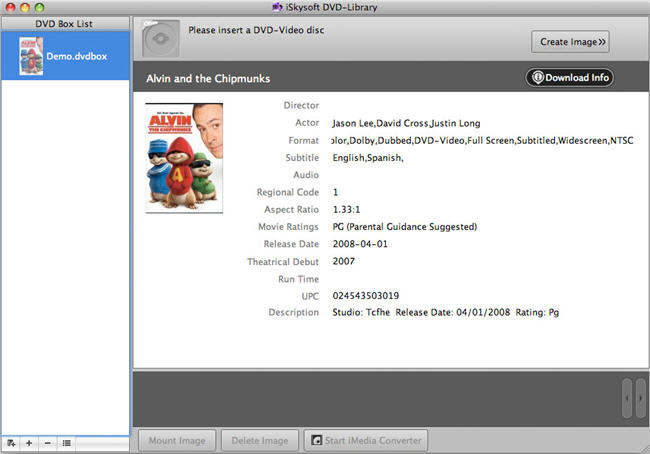Click the Alvin and the Chipmunks title heading
The image size is (650, 454).
[x=208, y=78]
